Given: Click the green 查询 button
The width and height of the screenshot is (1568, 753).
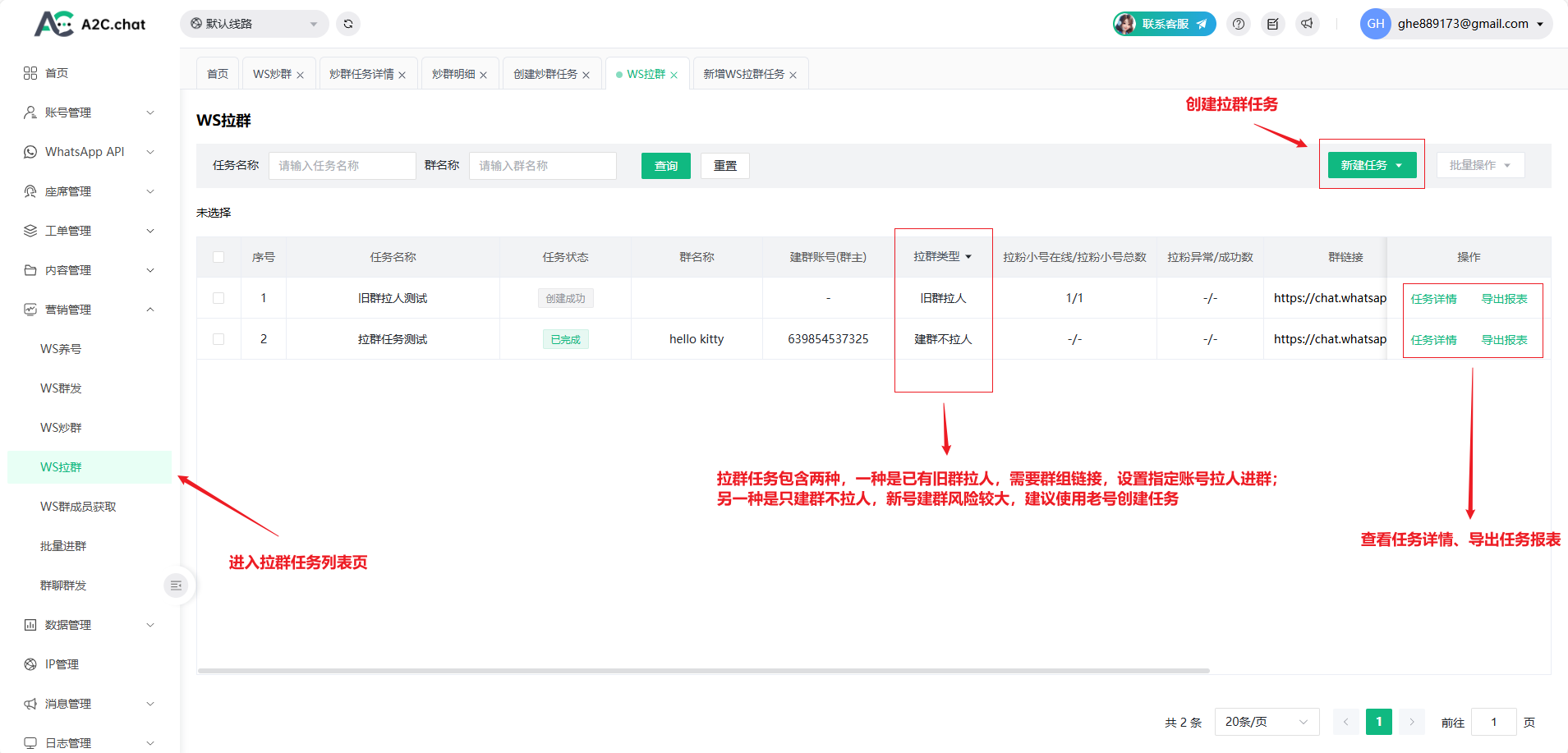Looking at the screenshot, I should point(665,166).
